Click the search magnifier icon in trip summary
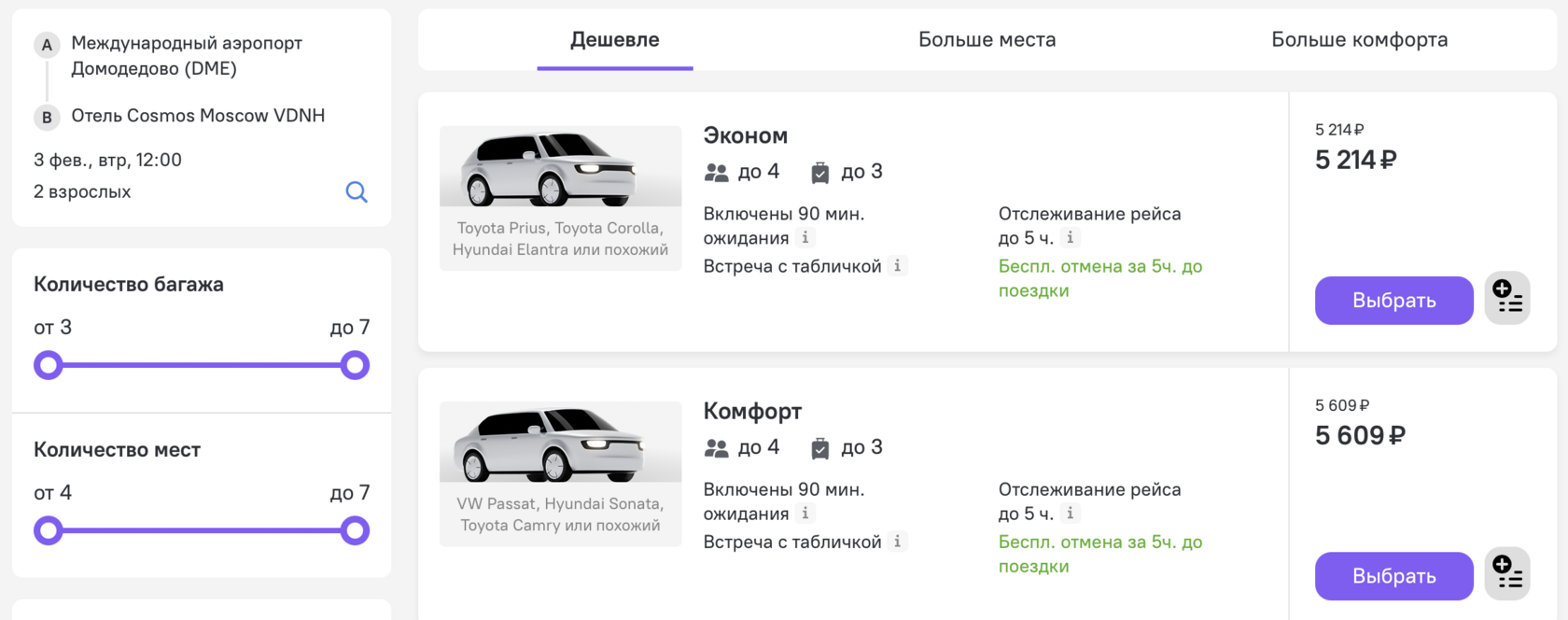The width and height of the screenshot is (1568, 620). [357, 192]
